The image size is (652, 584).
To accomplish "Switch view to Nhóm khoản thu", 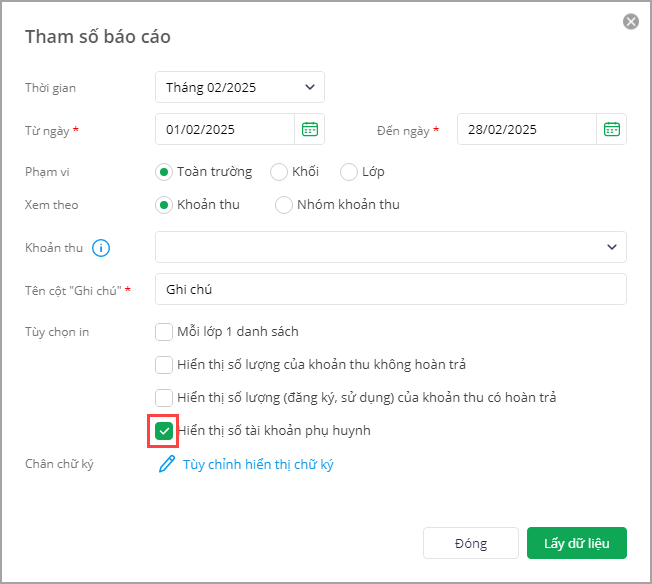I will pos(284,205).
